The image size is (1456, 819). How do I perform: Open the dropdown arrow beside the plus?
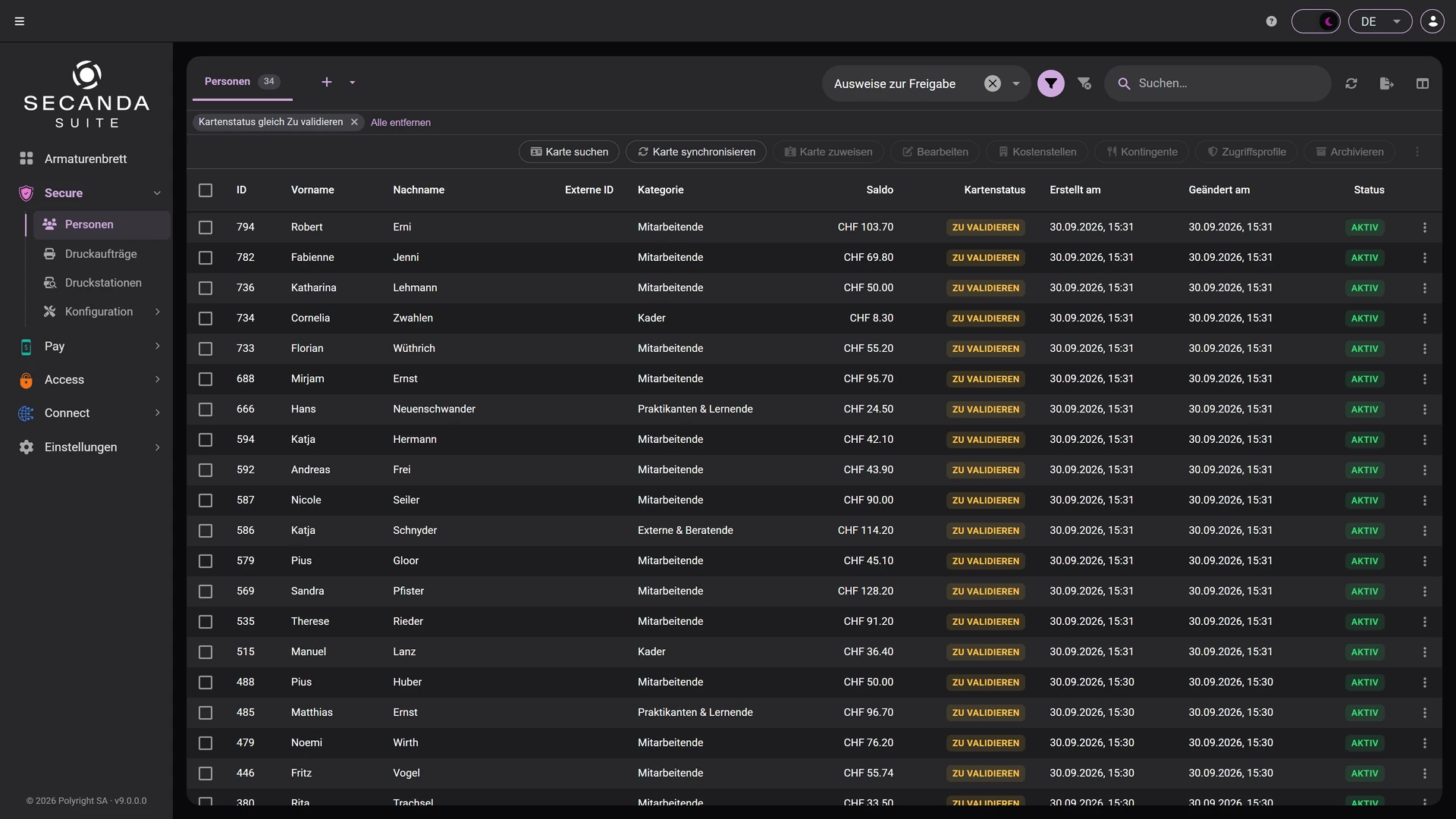tap(353, 82)
